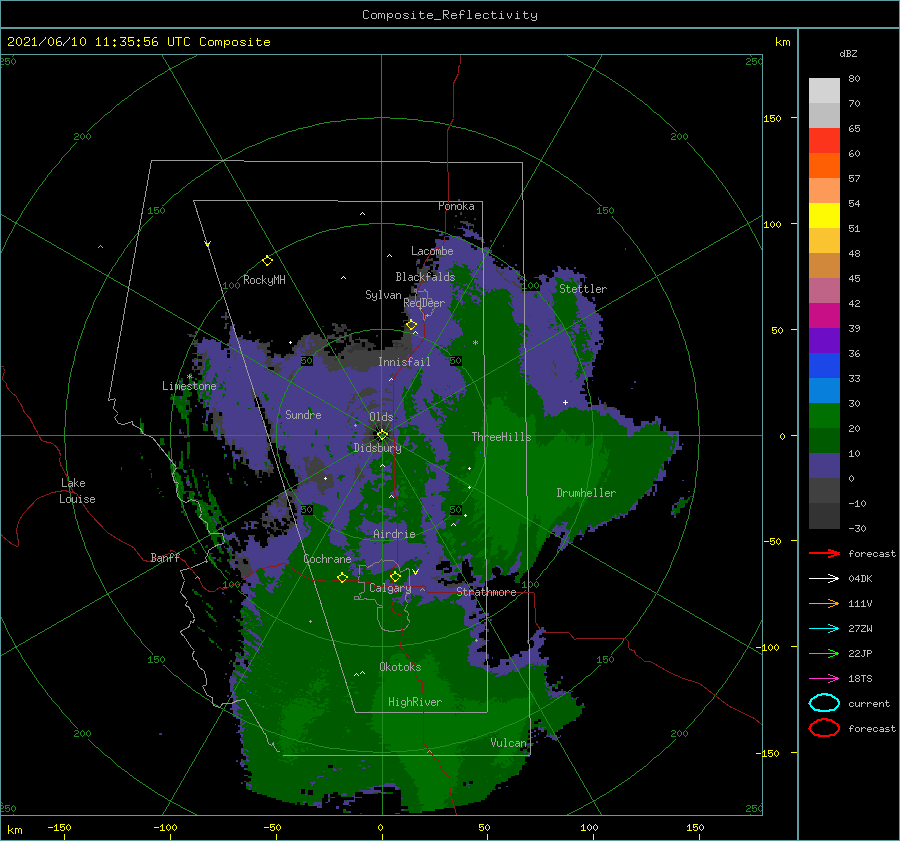The height and width of the screenshot is (841, 900).
Task: Click the slate purple 10-0 dBZ swatch
Action: (x=824, y=466)
